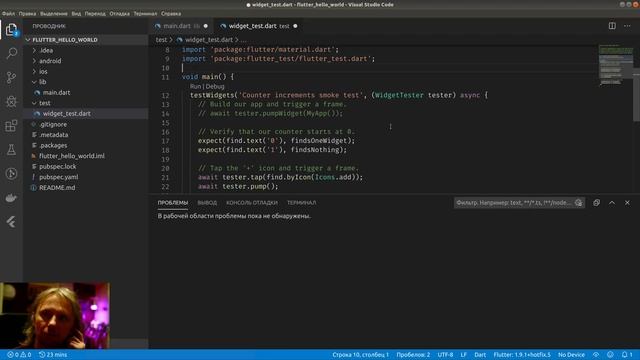
Task: Open the Отладка menu
Action: (119, 13)
